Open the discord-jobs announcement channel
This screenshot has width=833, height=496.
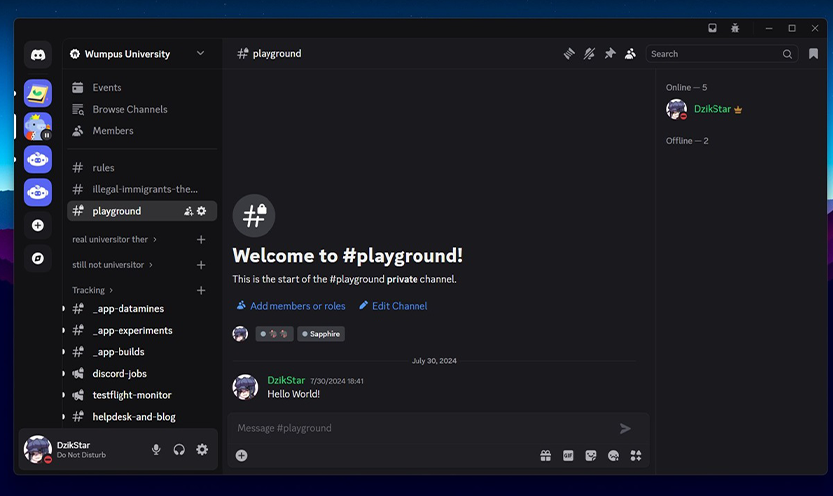point(142,373)
